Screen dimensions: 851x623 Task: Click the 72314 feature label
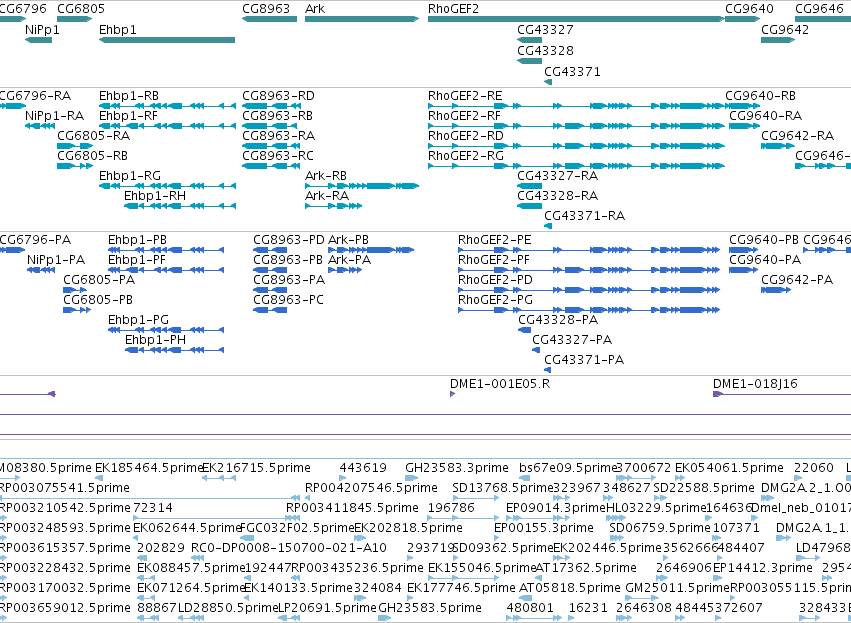pyautogui.click(x=153, y=508)
